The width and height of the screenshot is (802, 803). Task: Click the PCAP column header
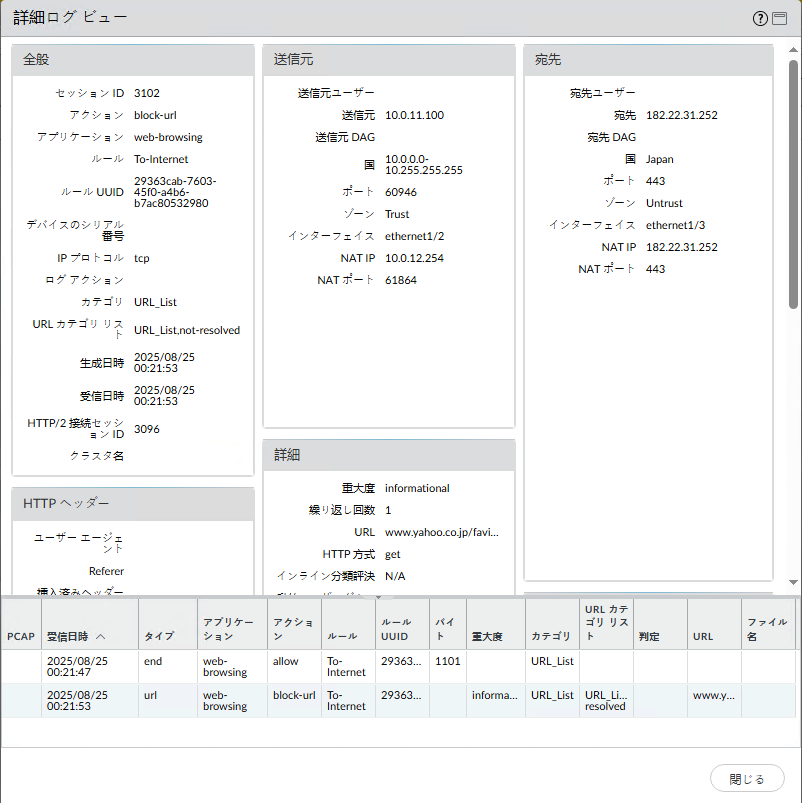[x=20, y=636]
